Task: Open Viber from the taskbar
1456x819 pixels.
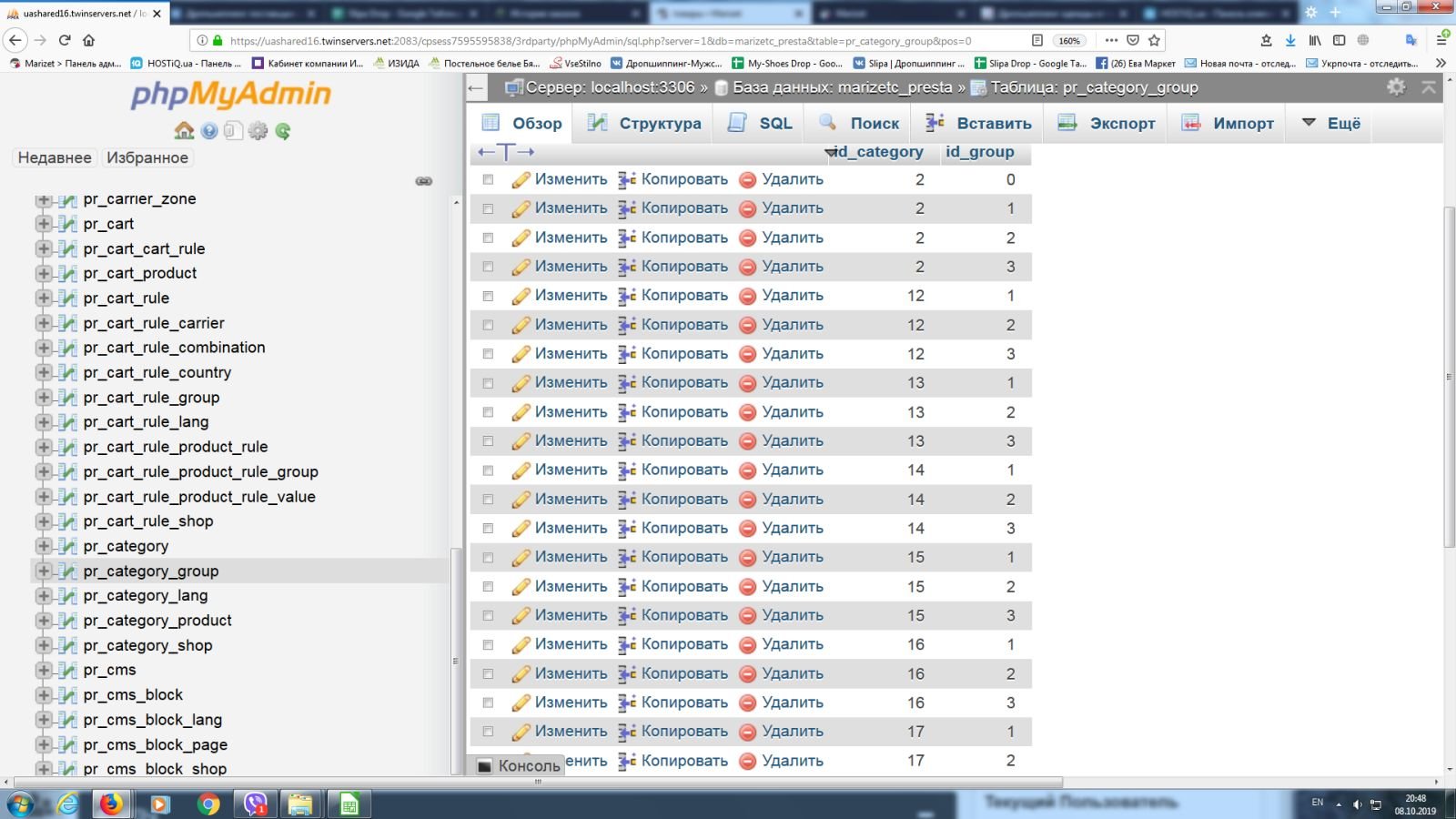Action: 255,804
